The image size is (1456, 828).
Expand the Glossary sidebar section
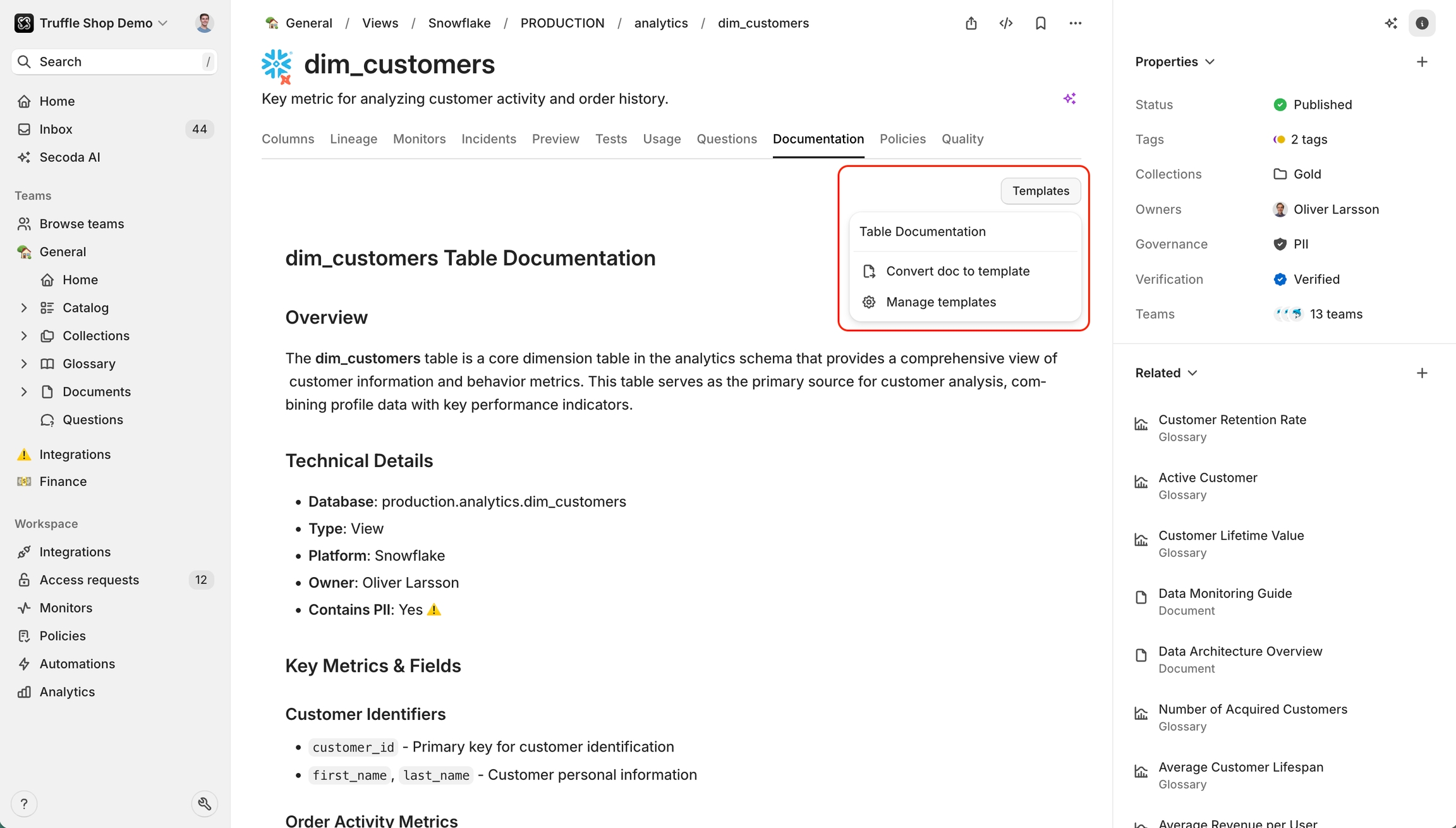click(24, 364)
